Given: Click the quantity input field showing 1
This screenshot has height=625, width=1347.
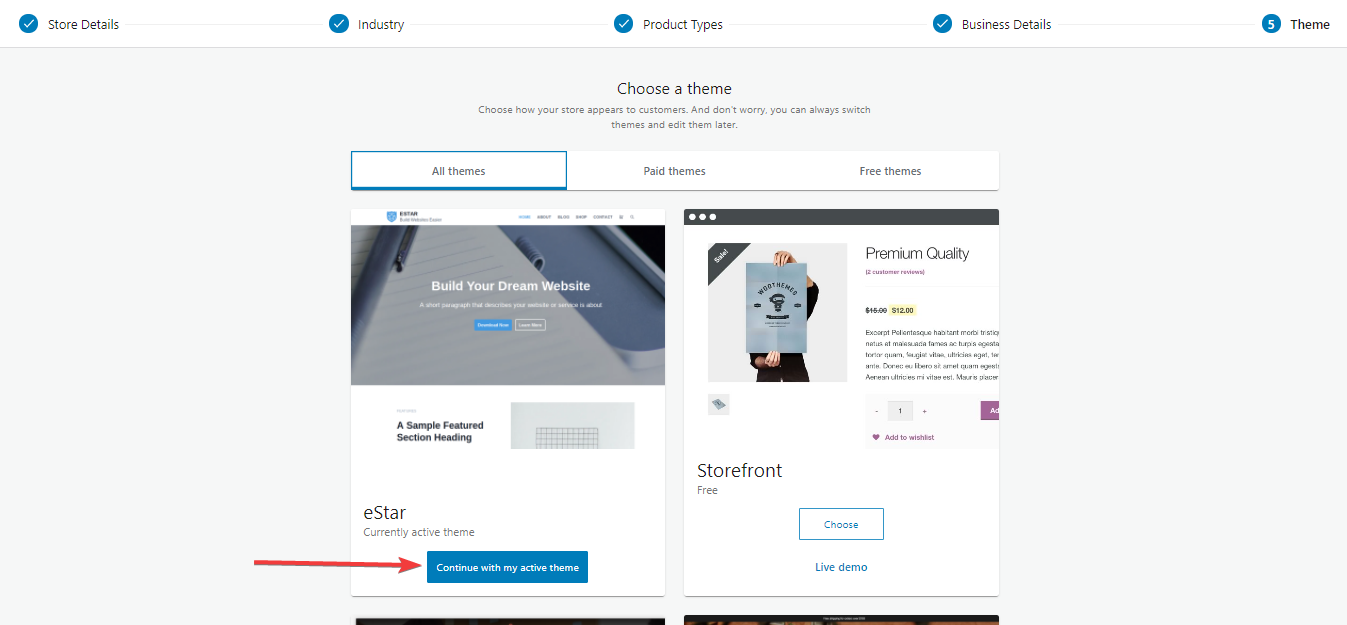Looking at the screenshot, I should point(899,410).
